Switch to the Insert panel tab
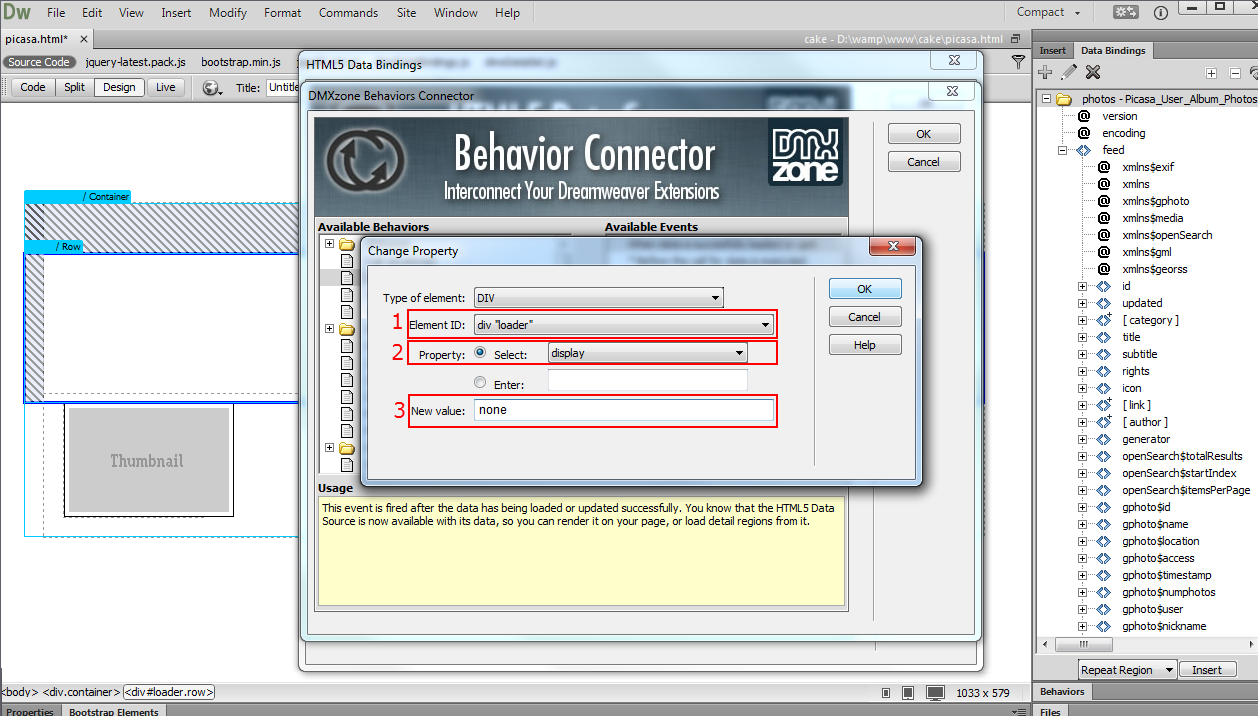 (x=1052, y=50)
